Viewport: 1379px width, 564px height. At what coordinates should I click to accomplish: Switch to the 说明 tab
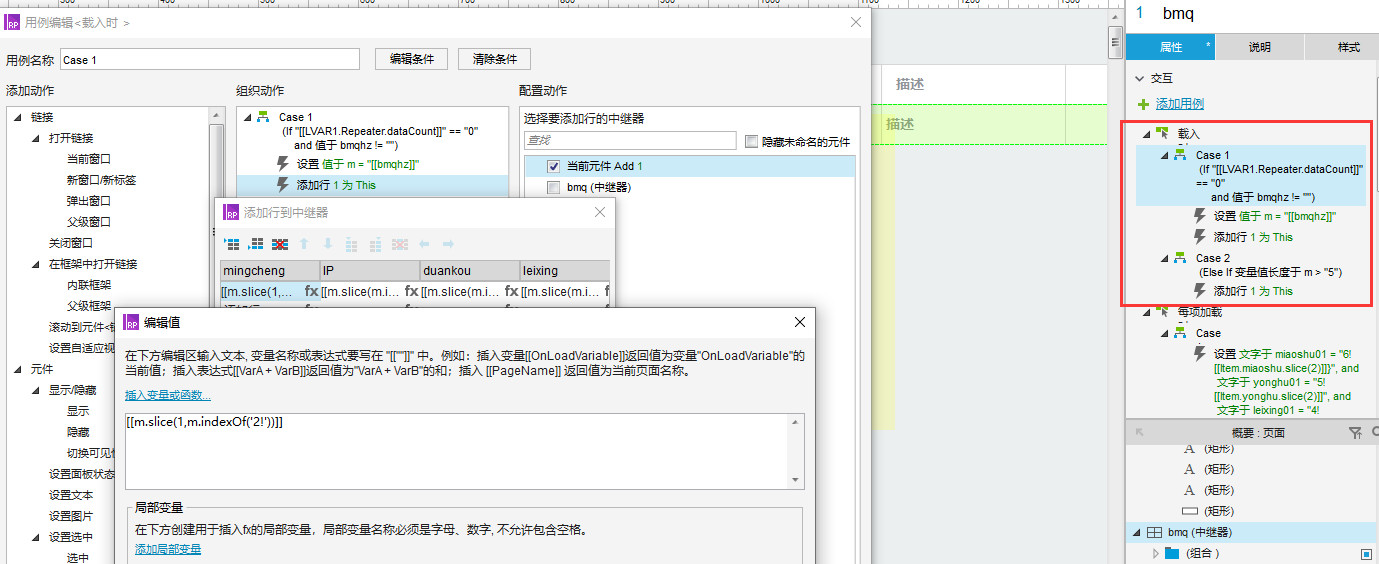click(1260, 47)
